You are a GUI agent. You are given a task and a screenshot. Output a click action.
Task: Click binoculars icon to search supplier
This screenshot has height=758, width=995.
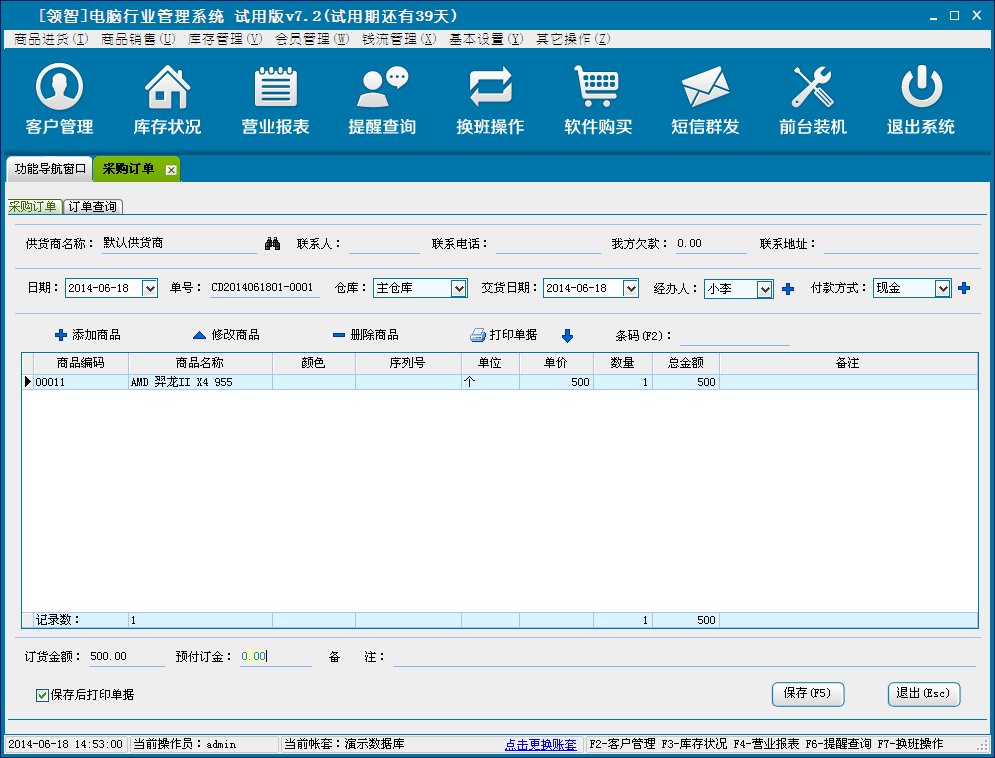pos(271,243)
